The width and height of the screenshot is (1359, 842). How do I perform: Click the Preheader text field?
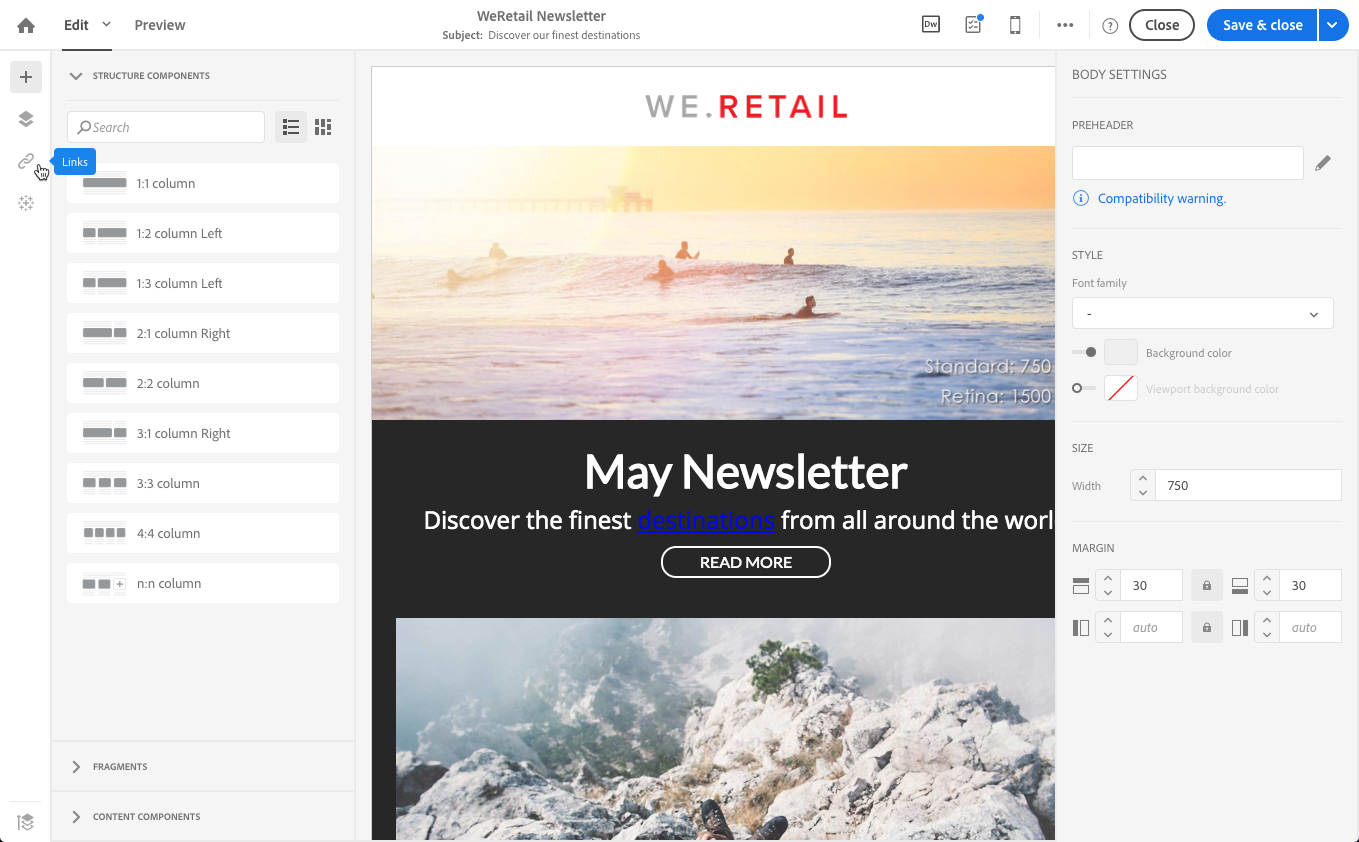click(1188, 163)
